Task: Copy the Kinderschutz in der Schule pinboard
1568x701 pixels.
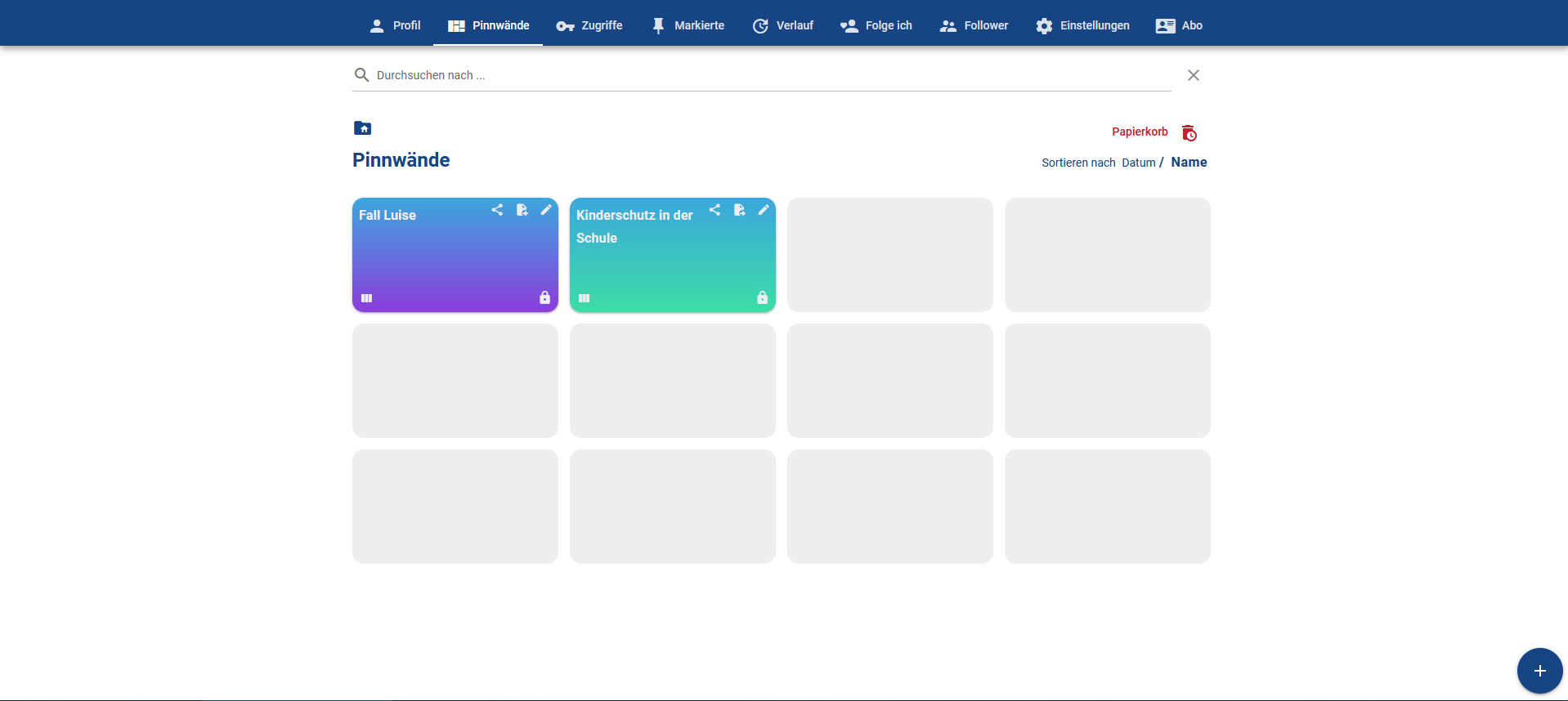Action: 739,210
